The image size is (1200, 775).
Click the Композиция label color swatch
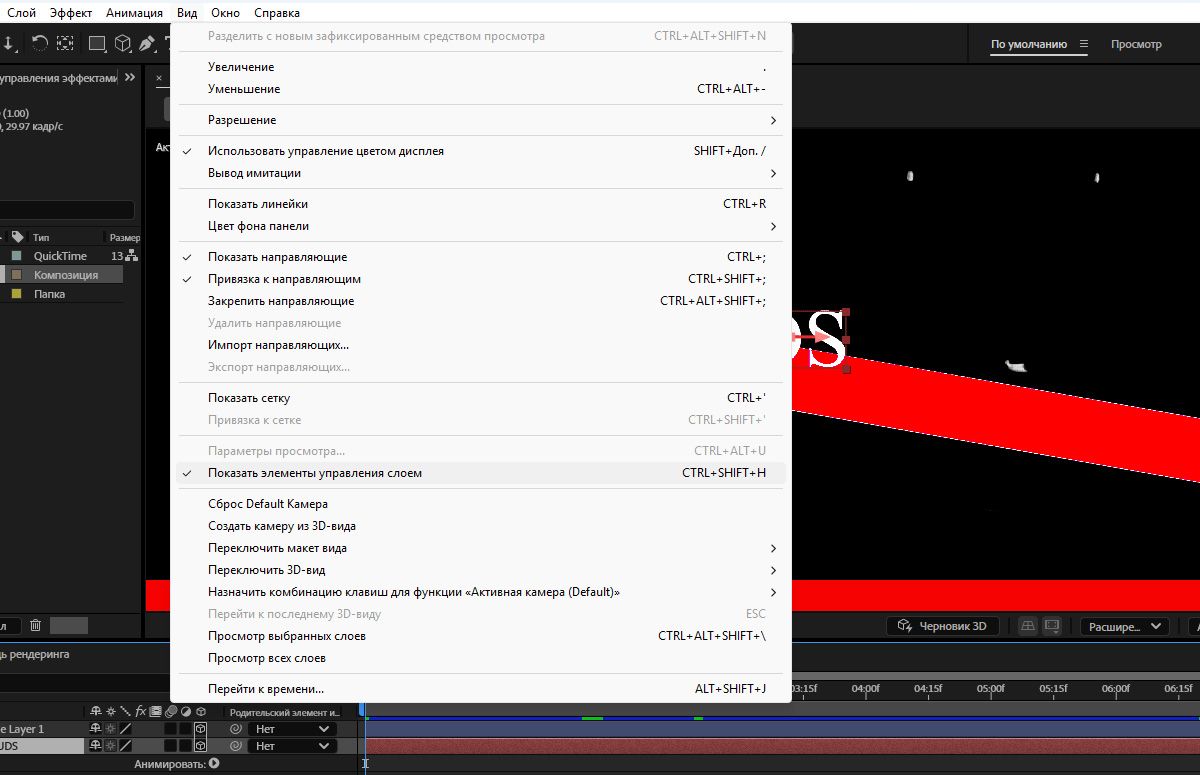(x=16, y=275)
